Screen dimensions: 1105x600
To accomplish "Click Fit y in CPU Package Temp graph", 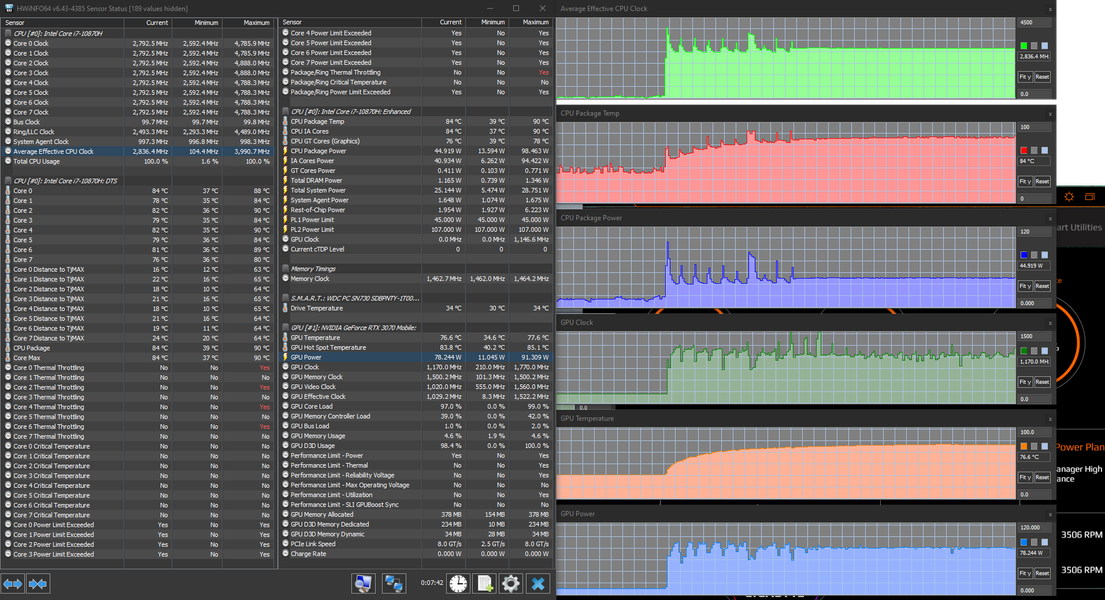I will click(1025, 181).
